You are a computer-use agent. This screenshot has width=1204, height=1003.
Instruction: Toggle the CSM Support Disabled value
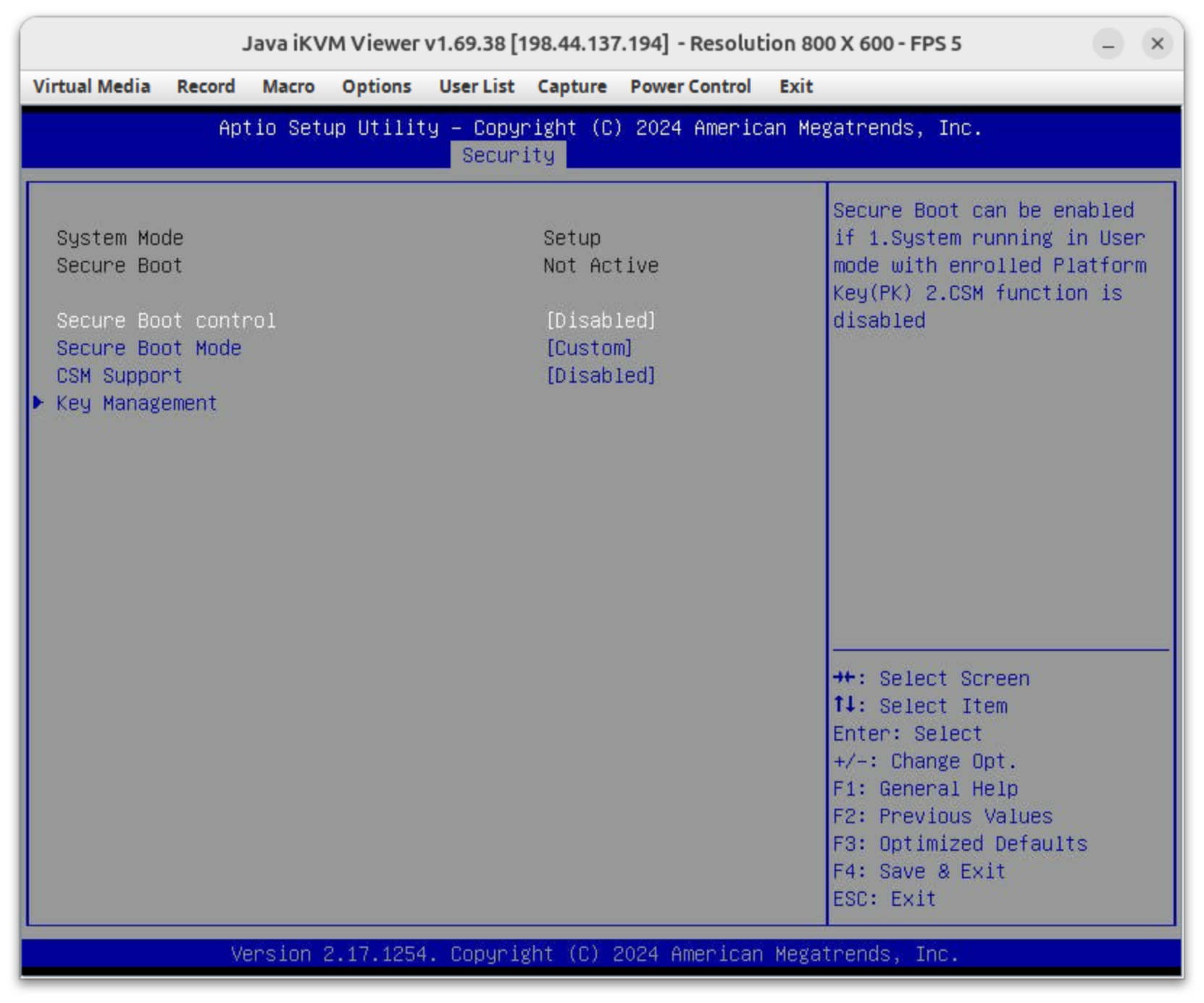click(x=601, y=375)
